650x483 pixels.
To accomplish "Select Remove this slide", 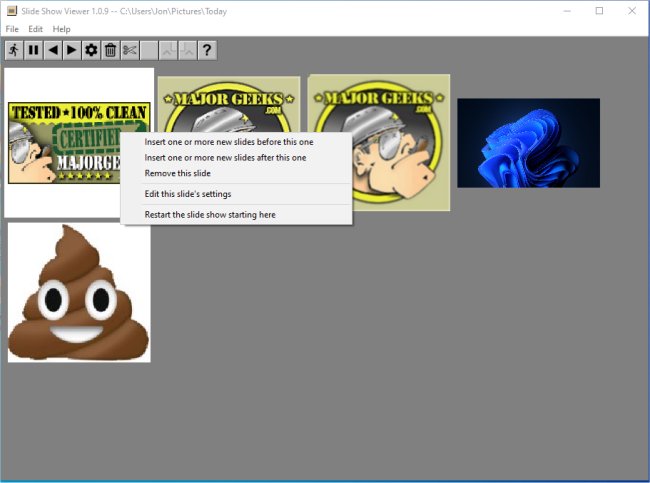I will 236,173.
